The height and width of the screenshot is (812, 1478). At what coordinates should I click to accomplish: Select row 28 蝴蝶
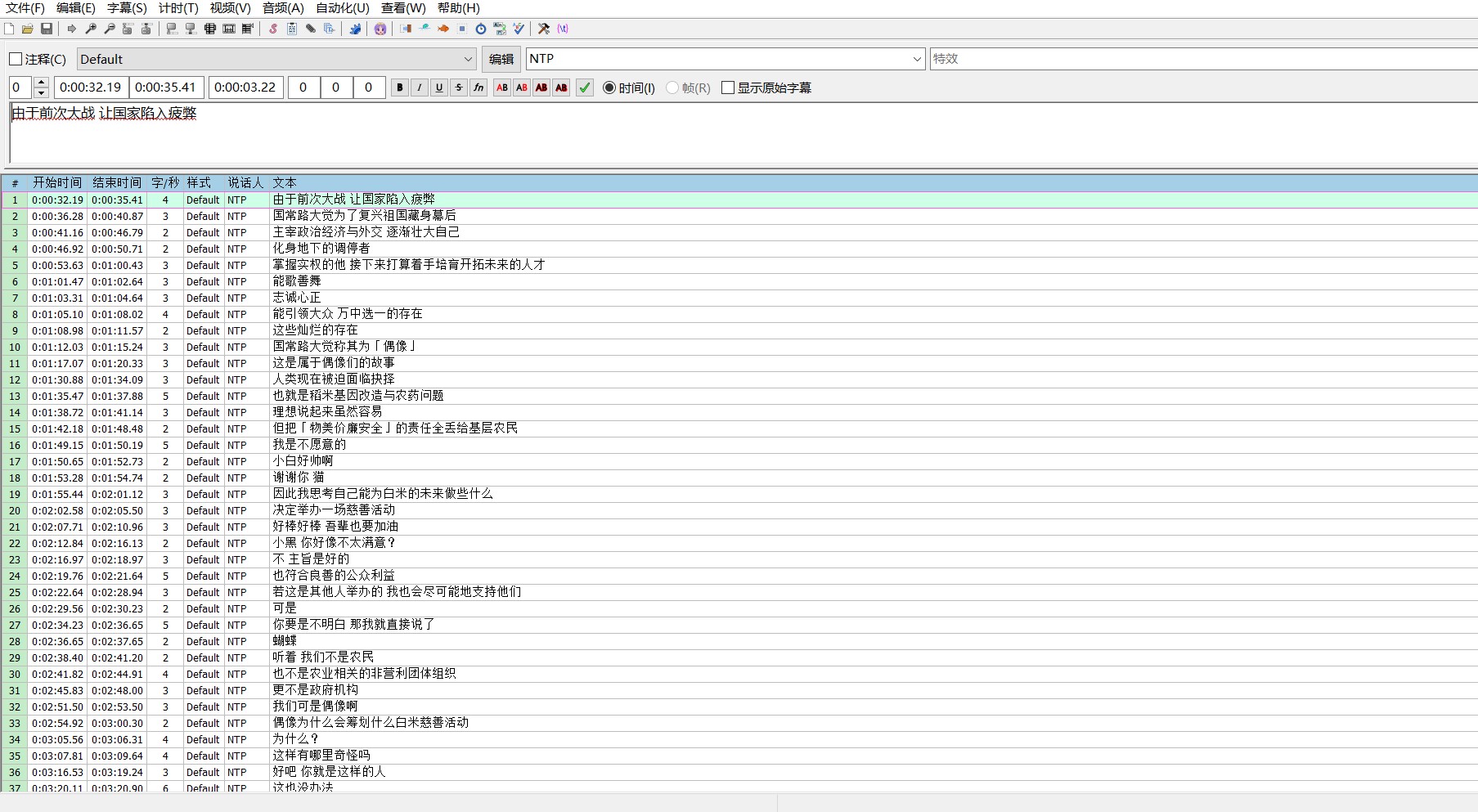(739, 641)
